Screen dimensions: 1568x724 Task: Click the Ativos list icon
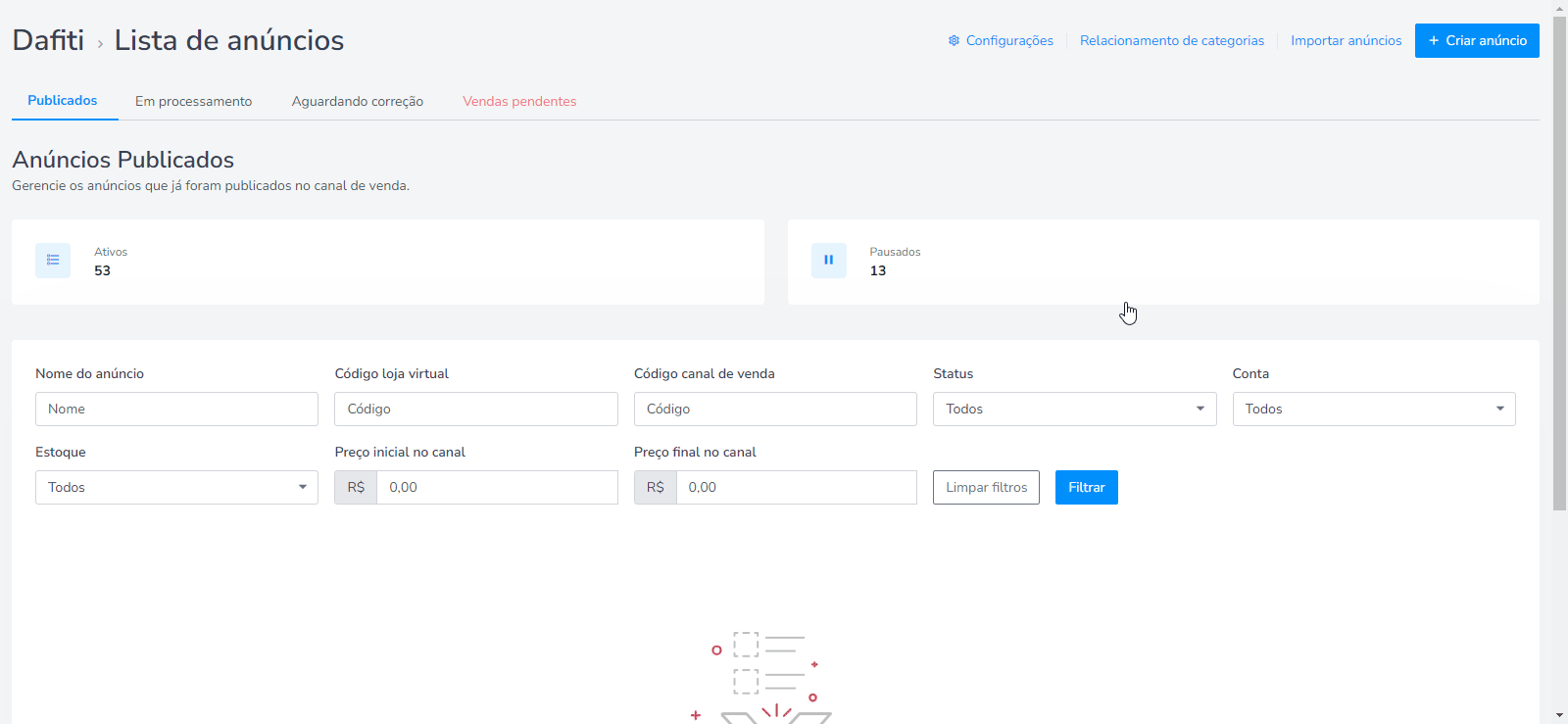point(53,261)
